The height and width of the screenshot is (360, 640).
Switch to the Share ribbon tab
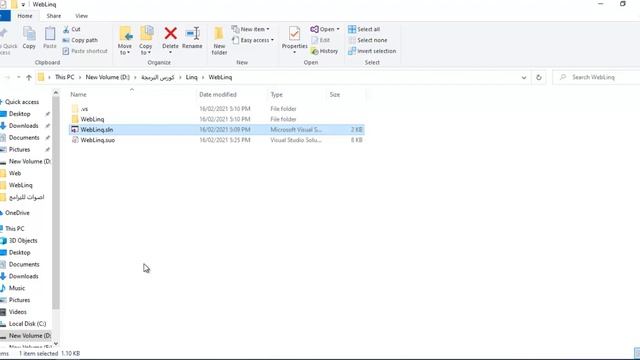[53, 16]
